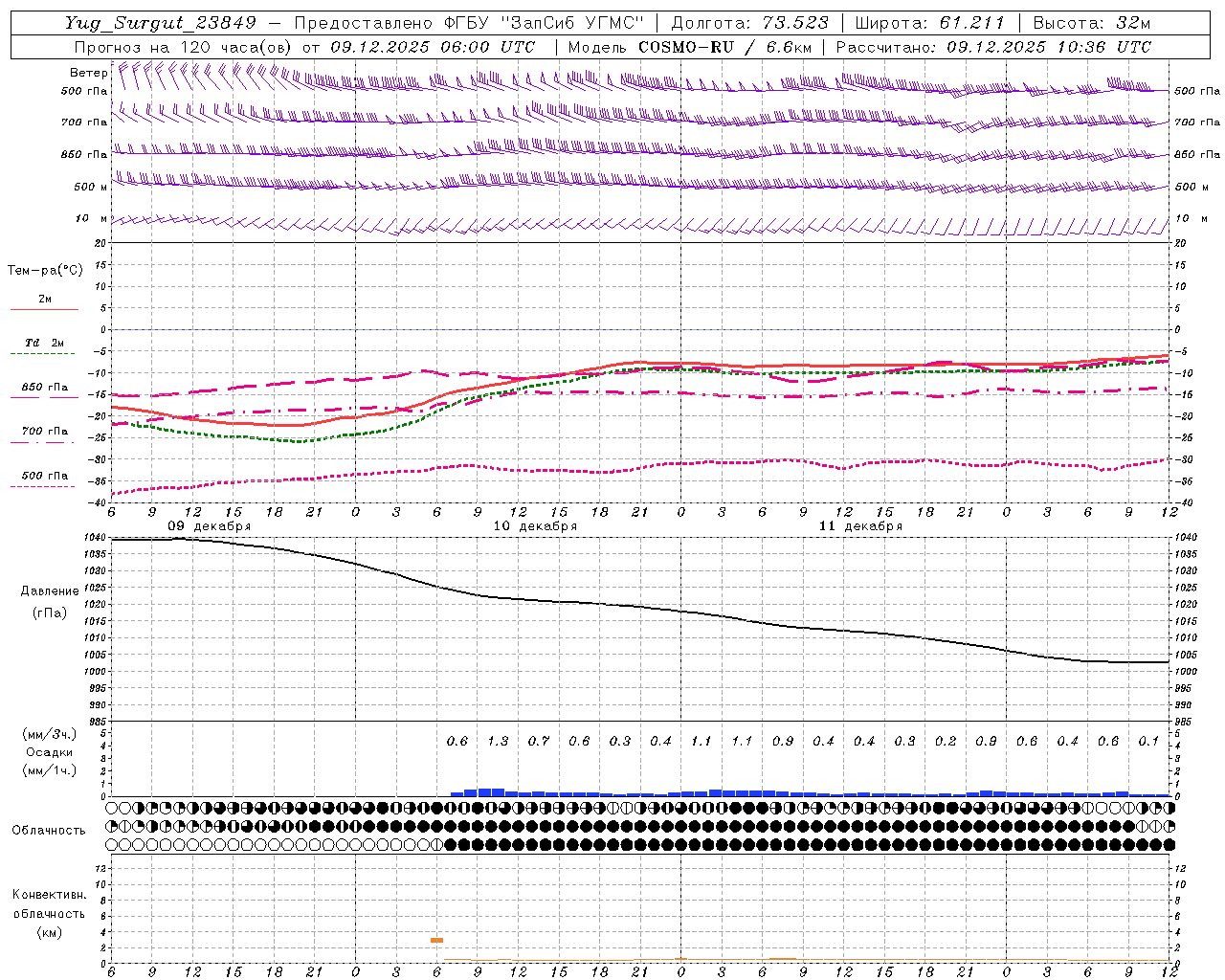Click the '2м' temperature legend entry
The height and width of the screenshot is (980, 1225).
pyautogui.click(x=45, y=299)
